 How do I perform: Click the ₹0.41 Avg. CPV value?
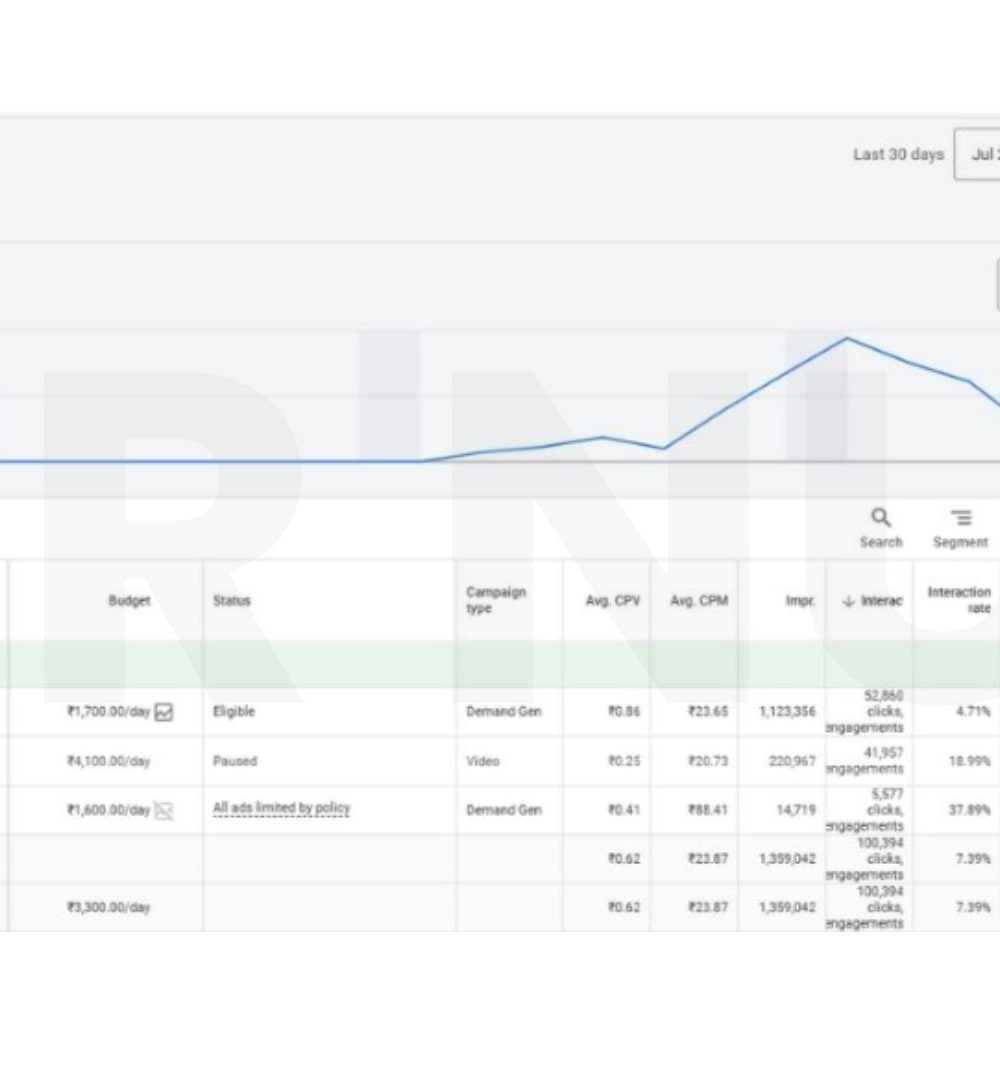coord(624,810)
